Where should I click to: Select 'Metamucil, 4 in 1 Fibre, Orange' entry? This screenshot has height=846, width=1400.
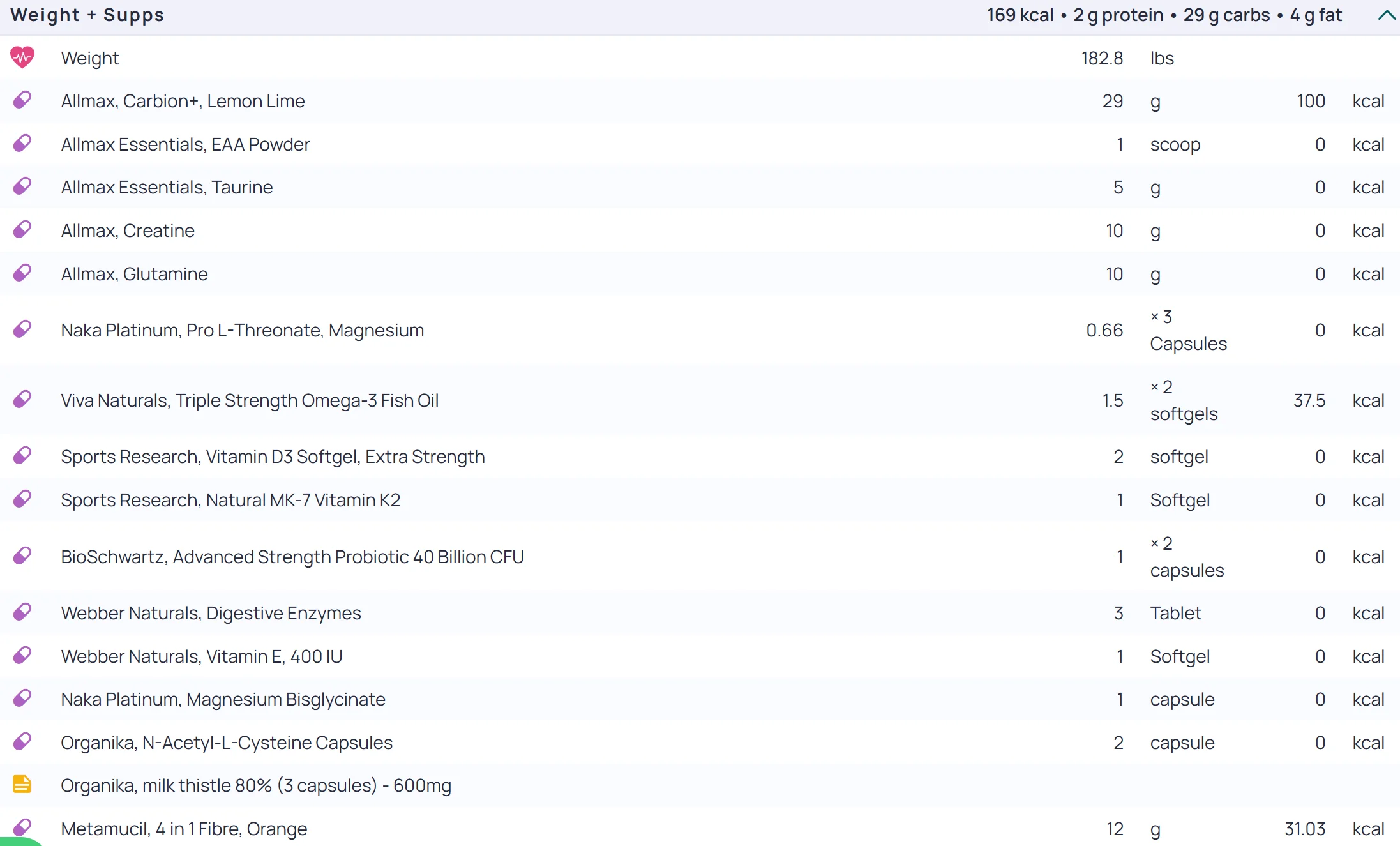tap(184, 829)
